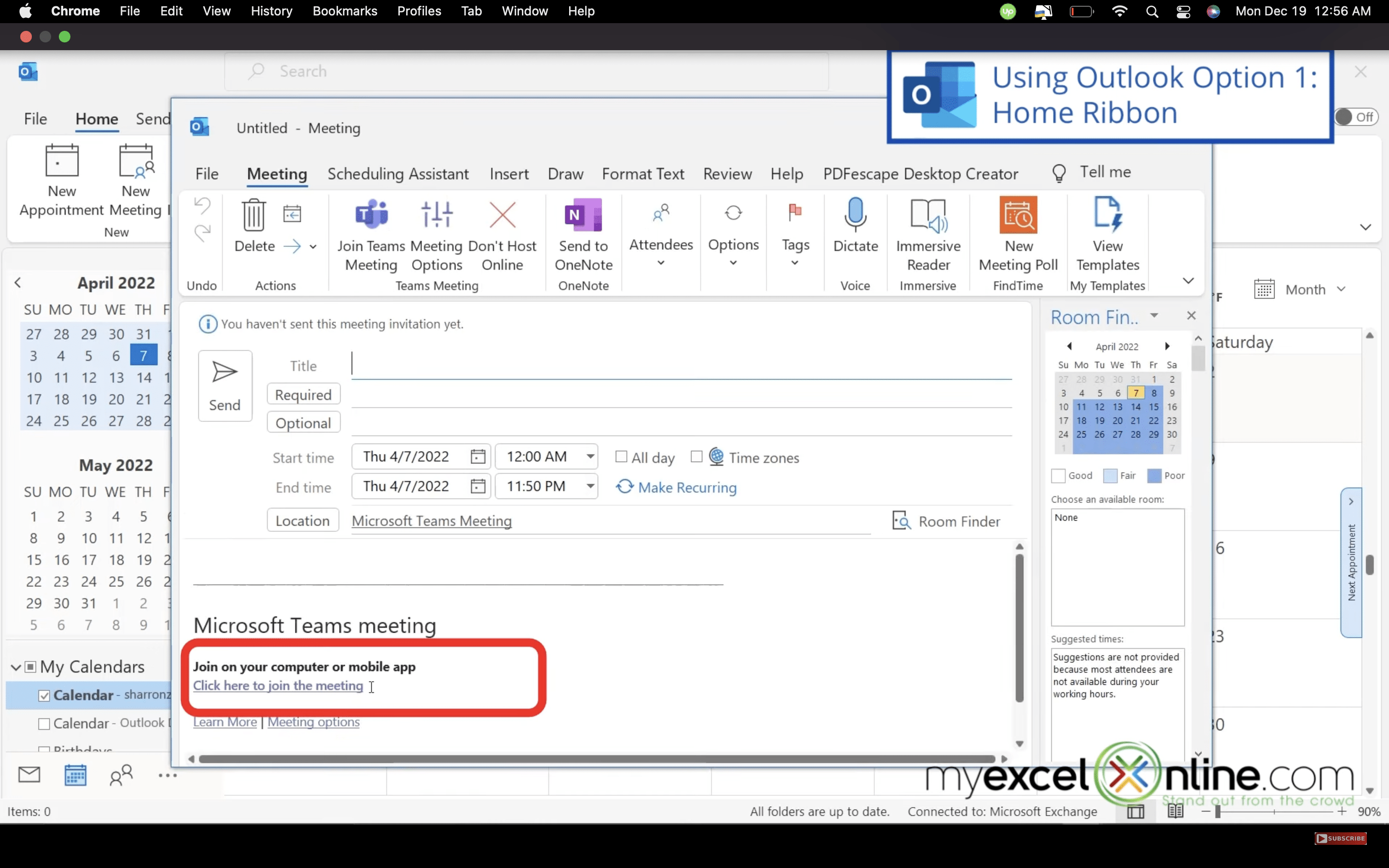Switch to Calendar view icon
This screenshot has width=1389, height=868.
pos(75,775)
